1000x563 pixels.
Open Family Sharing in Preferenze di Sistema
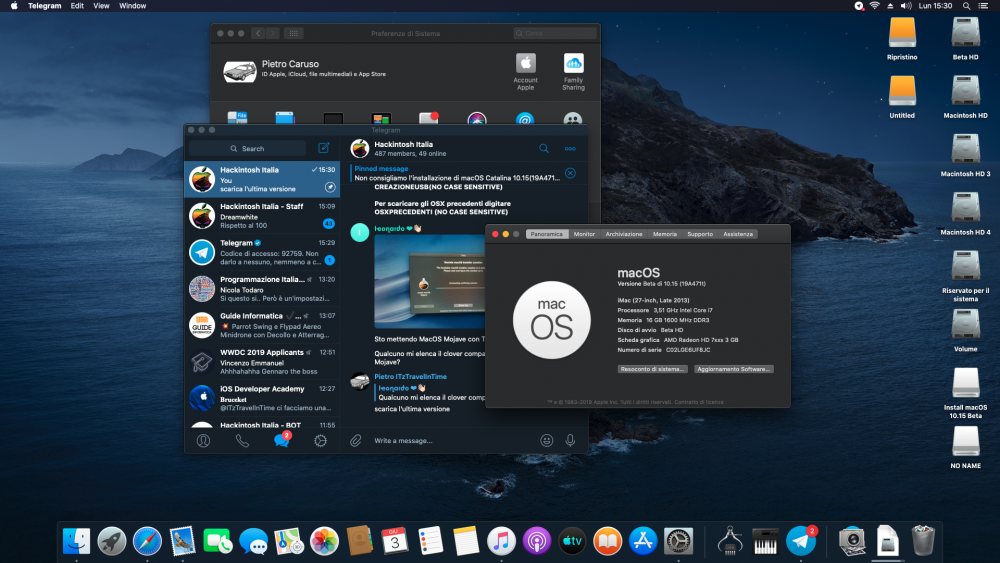click(573, 71)
